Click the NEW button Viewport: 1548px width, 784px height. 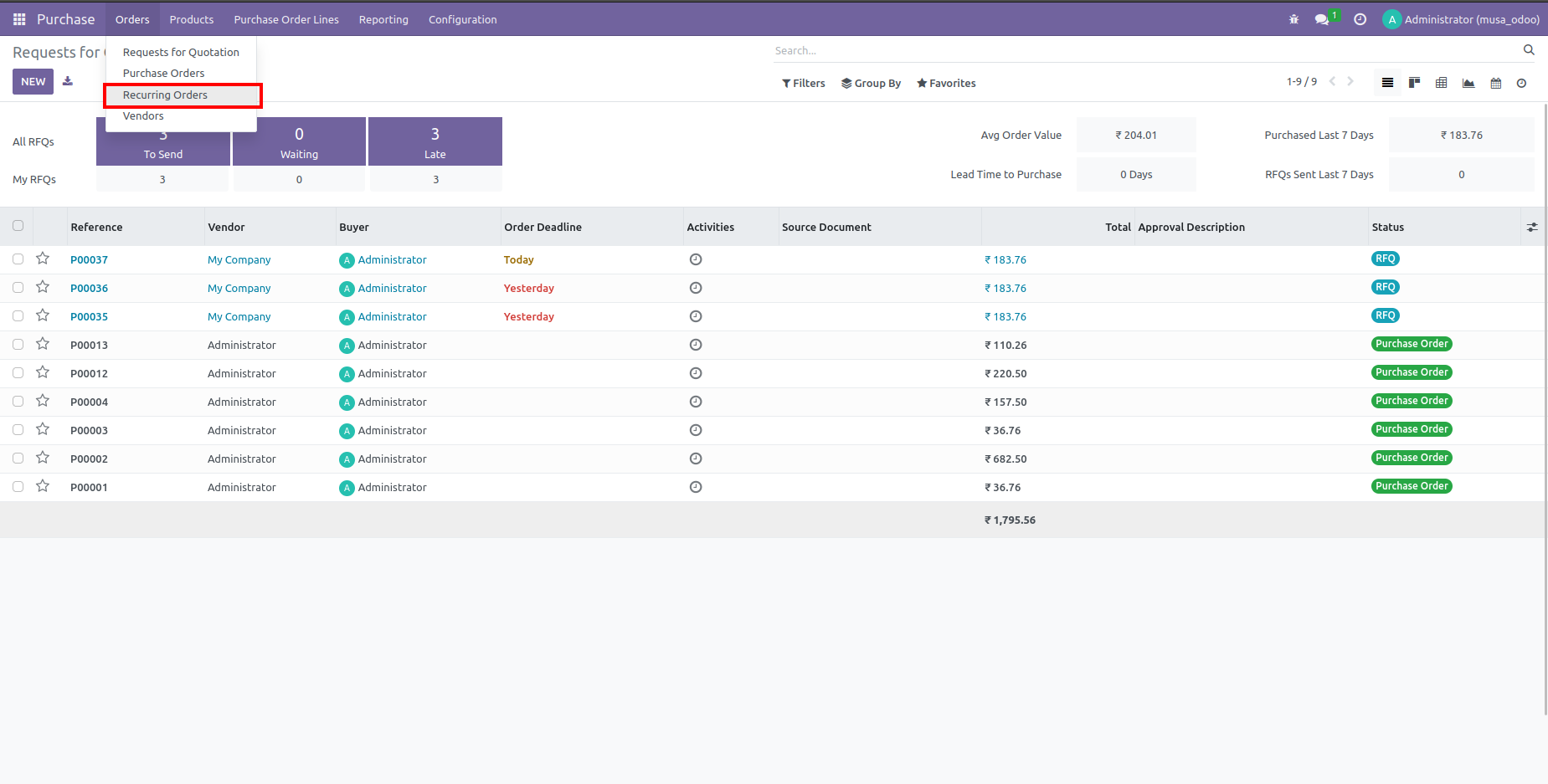click(33, 81)
